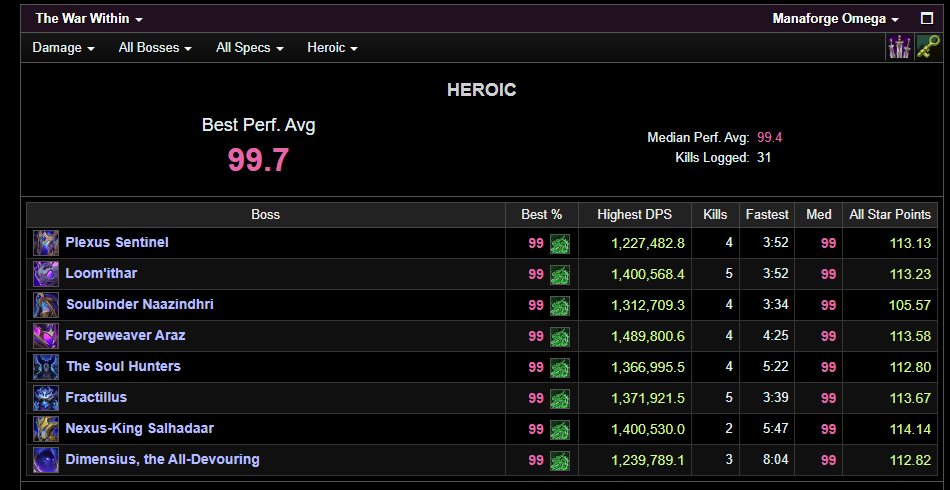Open Loom'ithar boss link
Image resolution: width=950 pixels, height=490 pixels.
tap(101, 273)
